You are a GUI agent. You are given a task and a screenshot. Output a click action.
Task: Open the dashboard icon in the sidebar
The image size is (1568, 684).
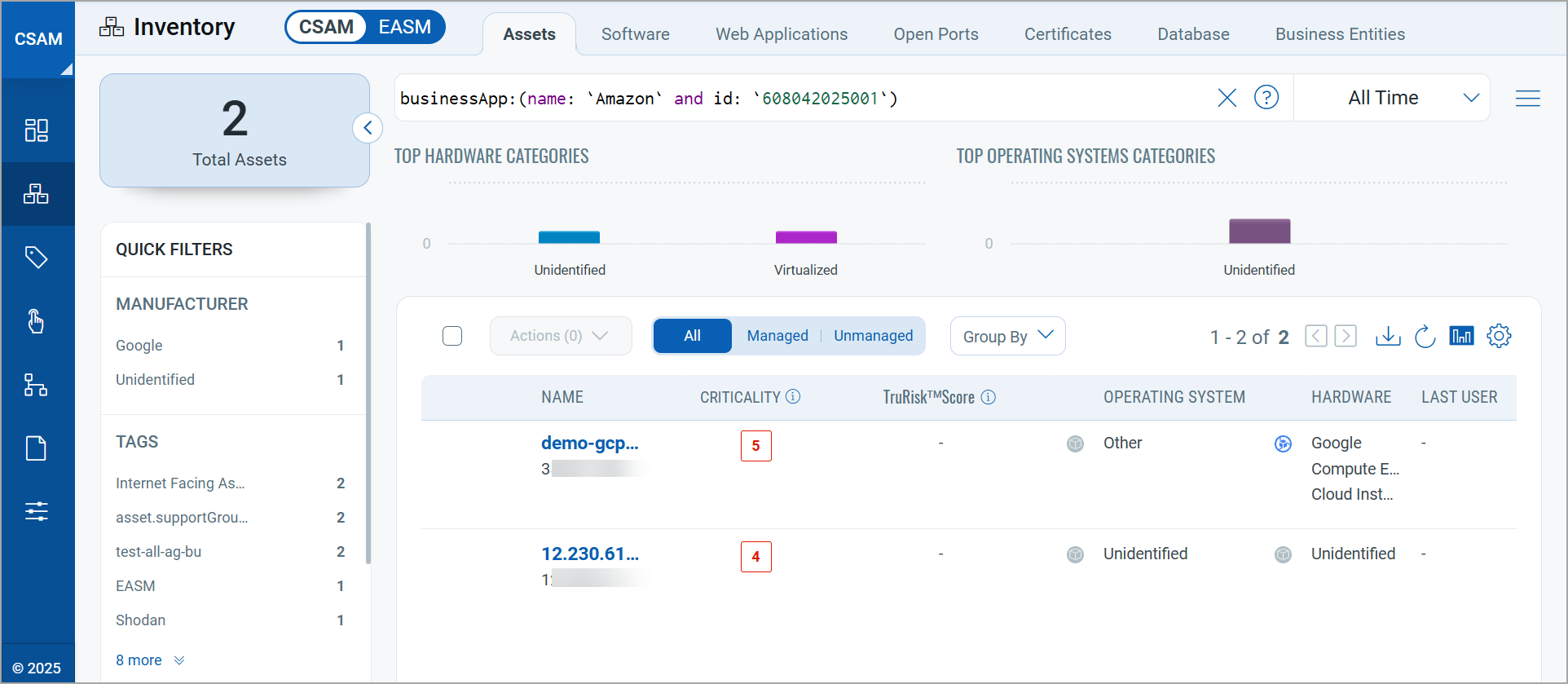37,130
